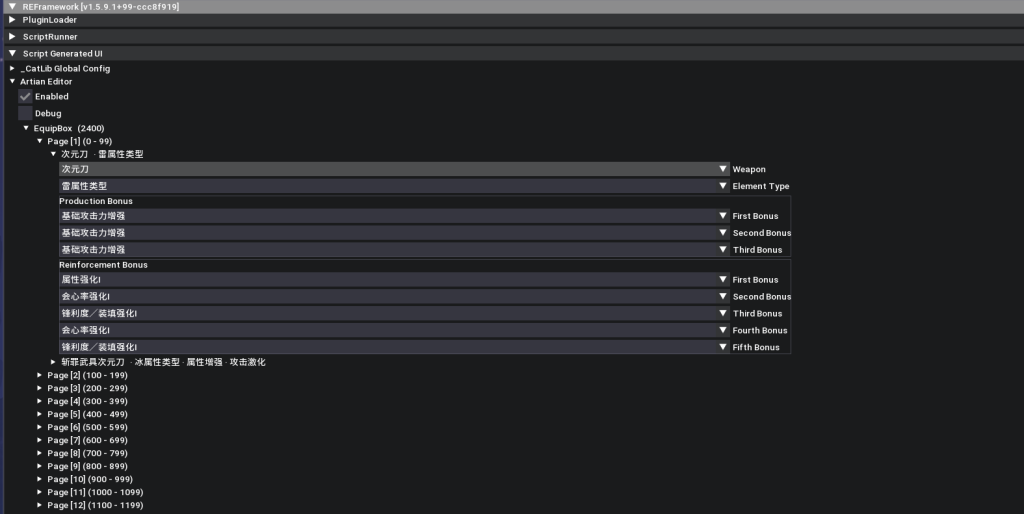Expand Page [2] (100 - 199)
This screenshot has height=514, width=1024.
[x=40, y=375]
